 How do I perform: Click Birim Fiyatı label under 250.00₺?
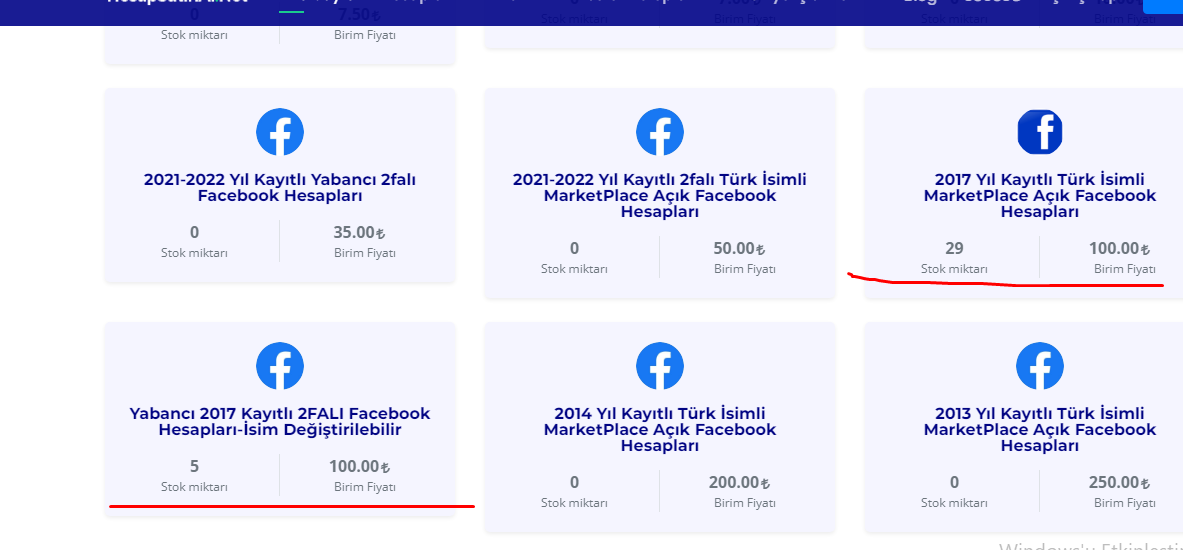coord(1125,502)
